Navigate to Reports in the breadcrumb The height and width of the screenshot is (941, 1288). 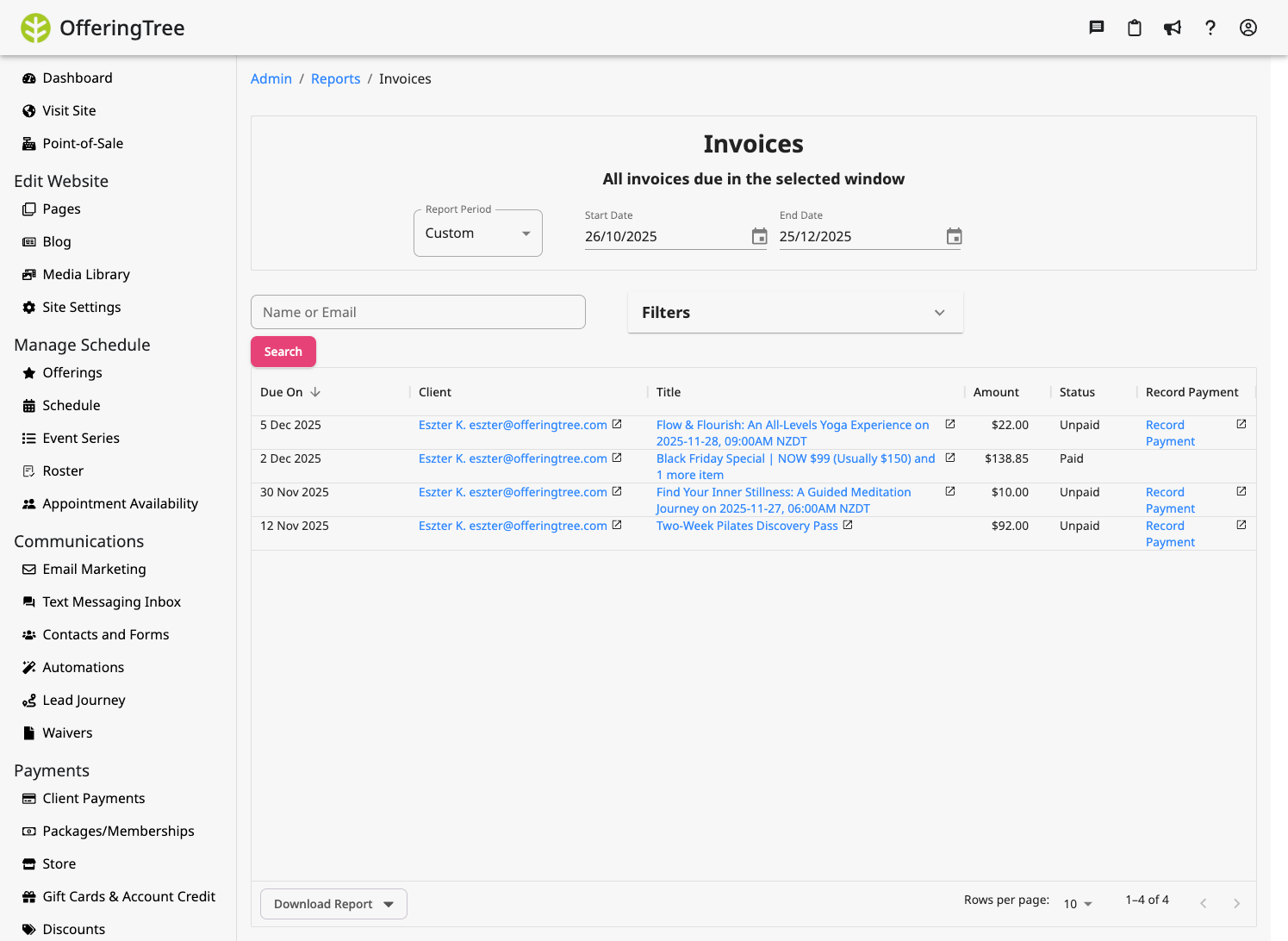coord(335,78)
